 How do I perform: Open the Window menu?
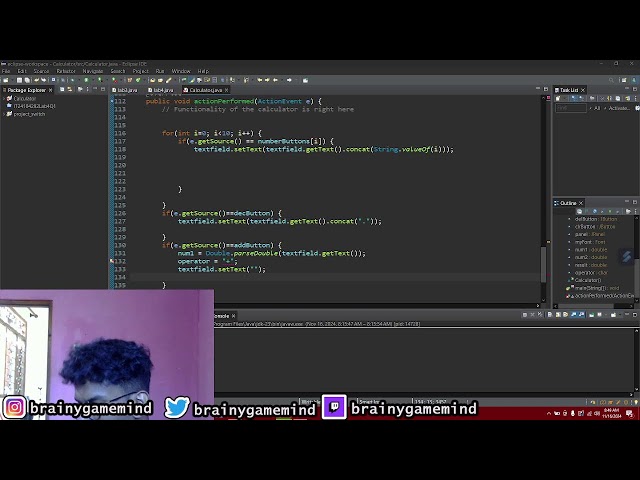click(x=181, y=71)
